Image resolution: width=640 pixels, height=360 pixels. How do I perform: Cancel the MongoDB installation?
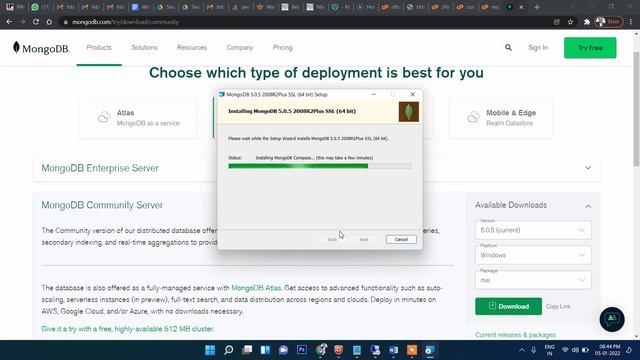tap(401, 240)
